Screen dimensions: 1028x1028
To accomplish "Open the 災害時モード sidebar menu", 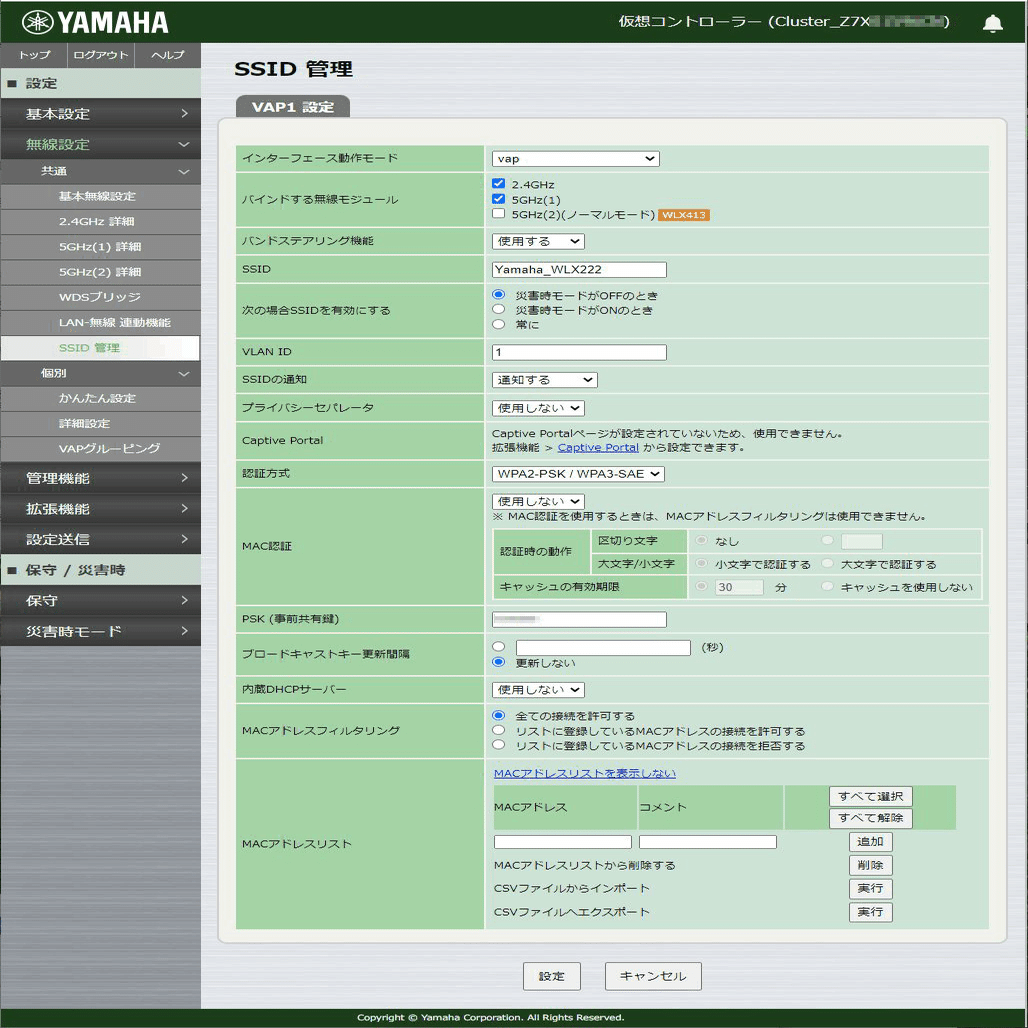I will click(x=100, y=631).
